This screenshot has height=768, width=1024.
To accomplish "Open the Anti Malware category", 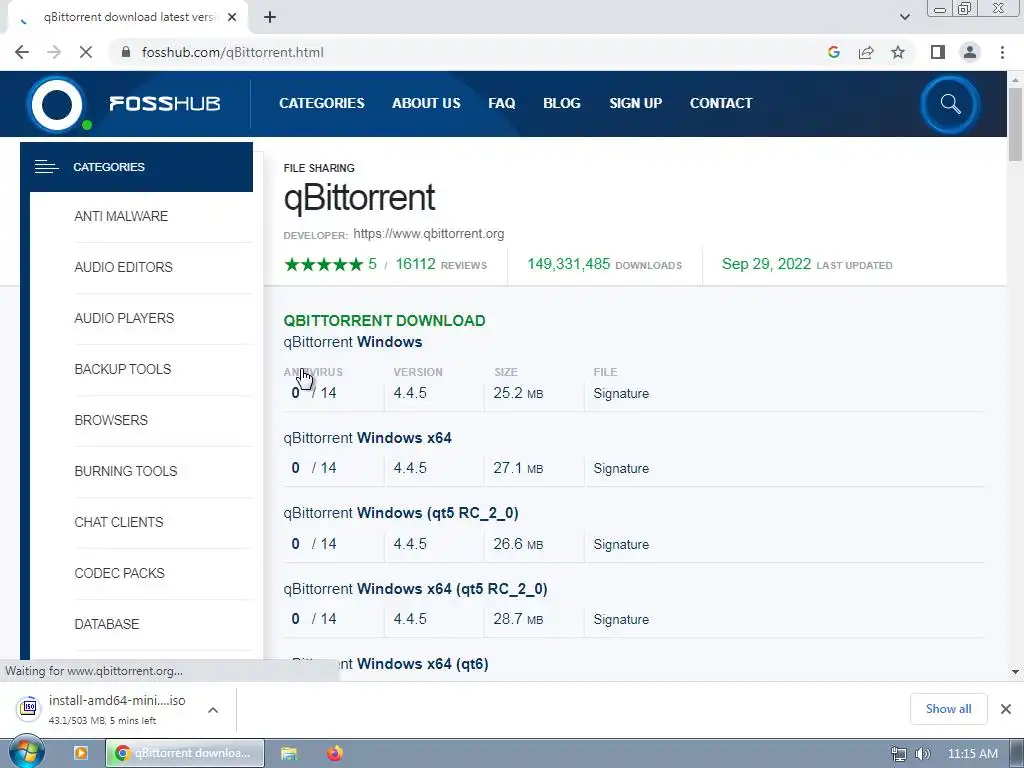I will pyautogui.click(x=121, y=216).
